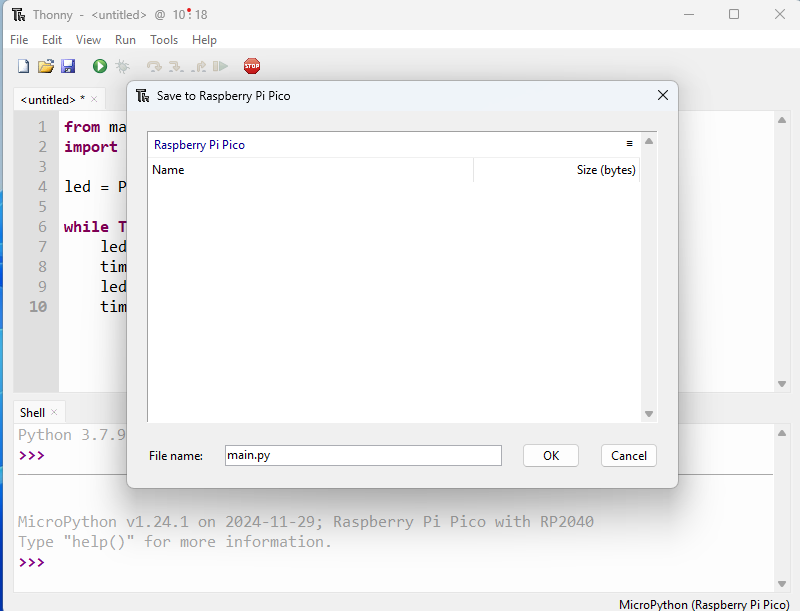Confirm saving with the OK button
This screenshot has width=800, height=611.
(x=550, y=455)
